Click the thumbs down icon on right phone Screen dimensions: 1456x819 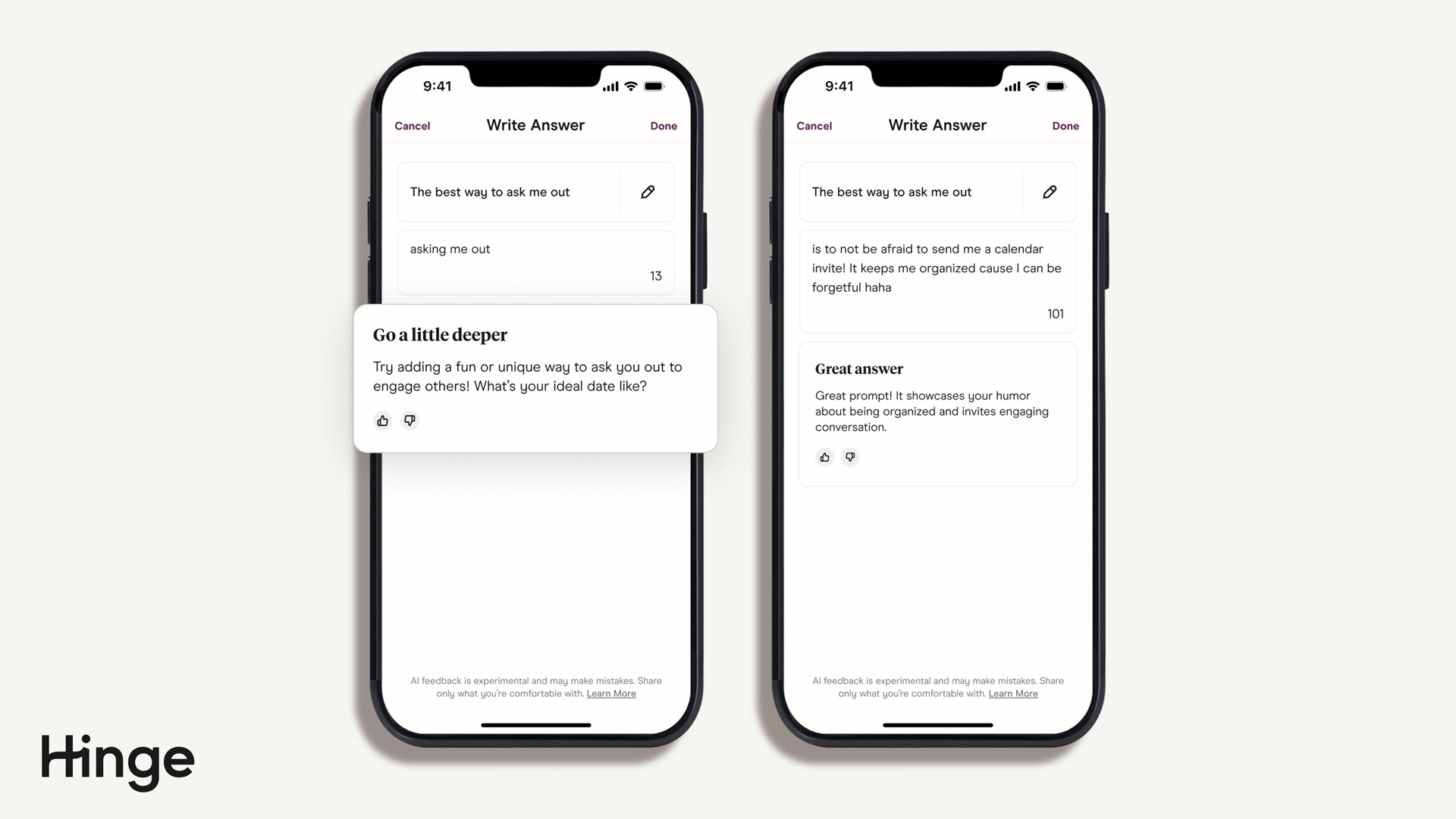850,457
